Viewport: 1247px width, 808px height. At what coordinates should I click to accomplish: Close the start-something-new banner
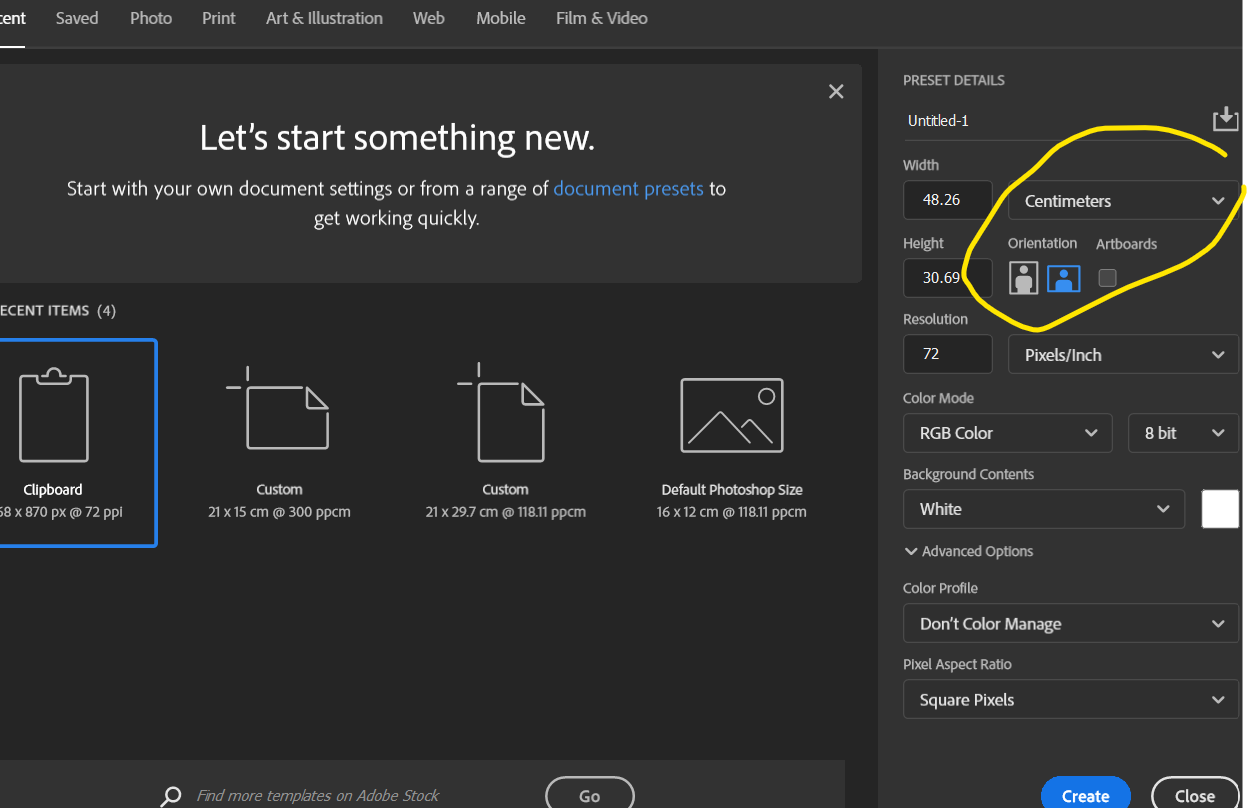coord(836,92)
